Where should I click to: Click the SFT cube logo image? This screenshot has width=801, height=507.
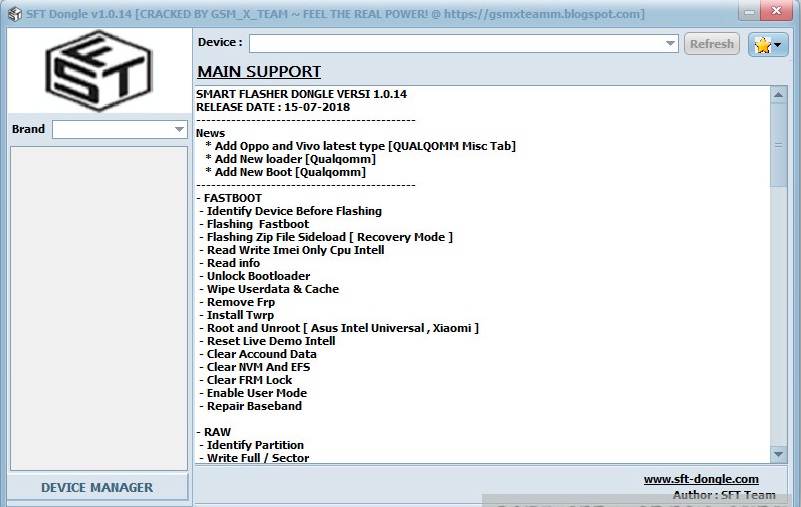click(99, 71)
